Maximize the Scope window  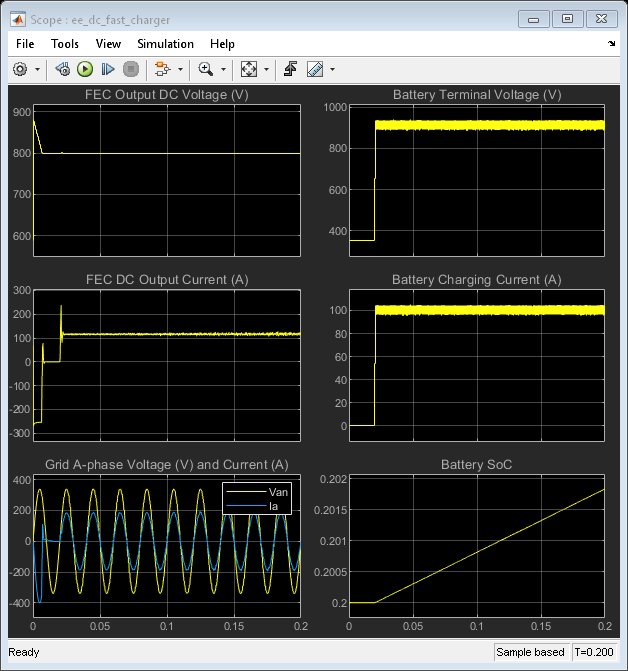click(x=567, y=19)
